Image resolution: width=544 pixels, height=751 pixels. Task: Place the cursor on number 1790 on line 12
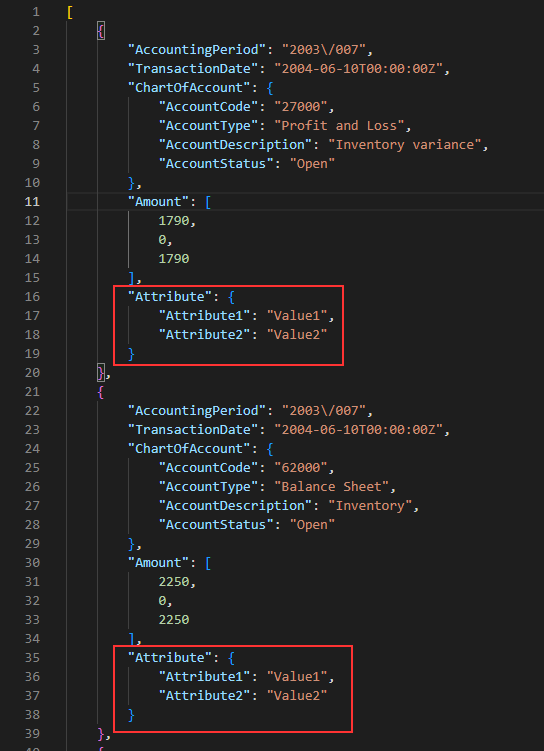click(174, 221)
